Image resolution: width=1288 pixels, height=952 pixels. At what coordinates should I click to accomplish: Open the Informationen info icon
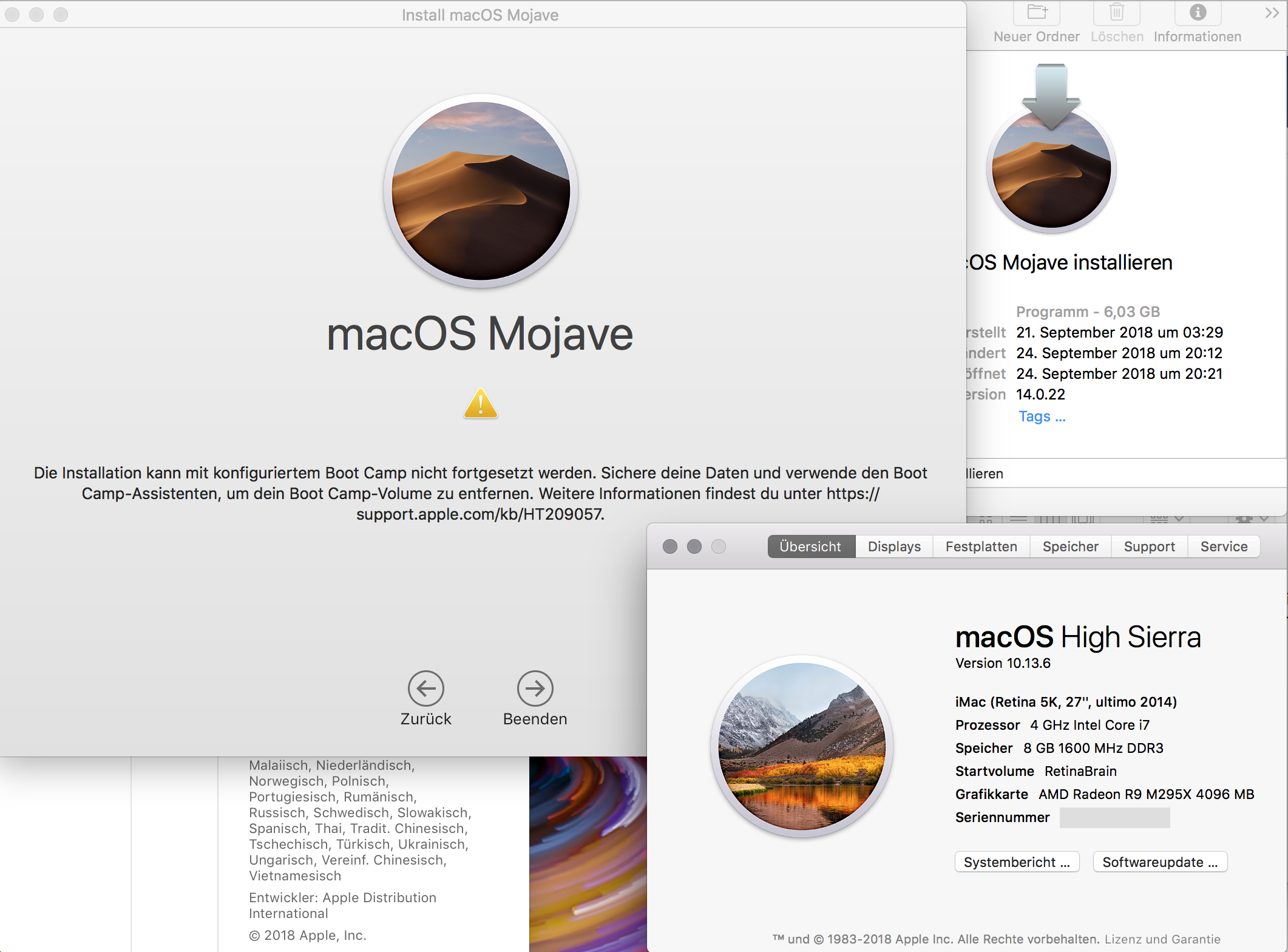click(x=1198, y=12)
